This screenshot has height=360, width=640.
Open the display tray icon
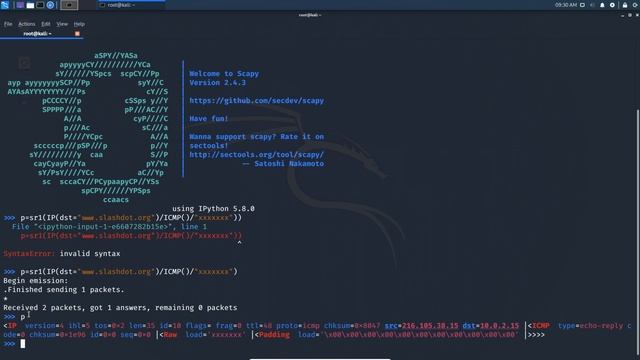tap(582, 5)
